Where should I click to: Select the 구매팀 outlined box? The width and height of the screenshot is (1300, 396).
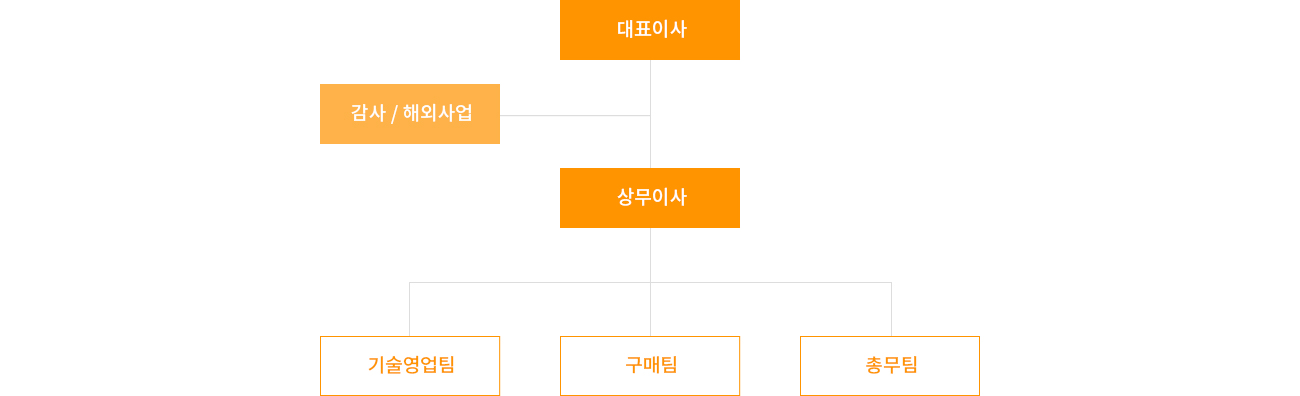pyautogui.click(x=650, y=366)
